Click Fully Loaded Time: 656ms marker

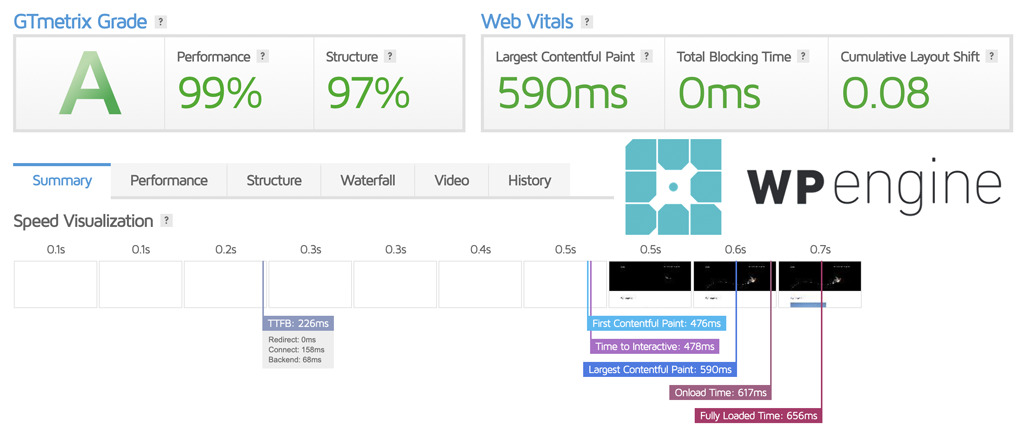(x=758, y=415)
